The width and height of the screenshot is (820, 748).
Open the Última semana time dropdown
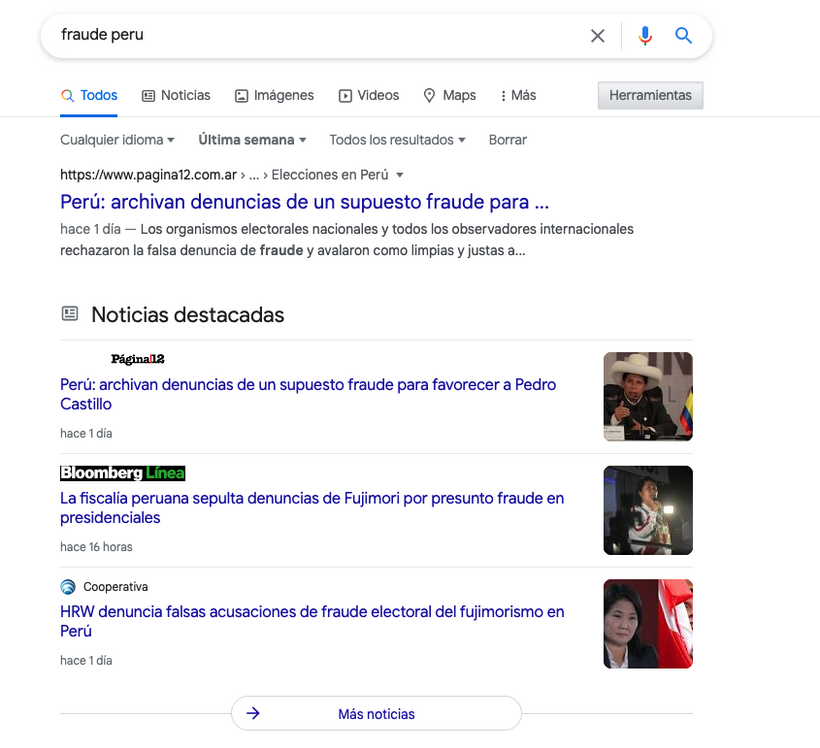(x=252, y=140)
